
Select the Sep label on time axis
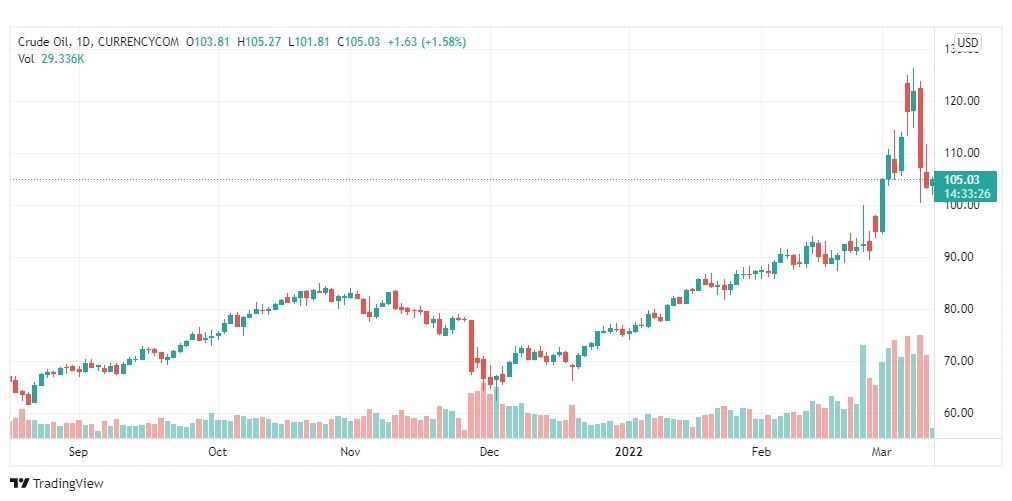click(78, 452)
